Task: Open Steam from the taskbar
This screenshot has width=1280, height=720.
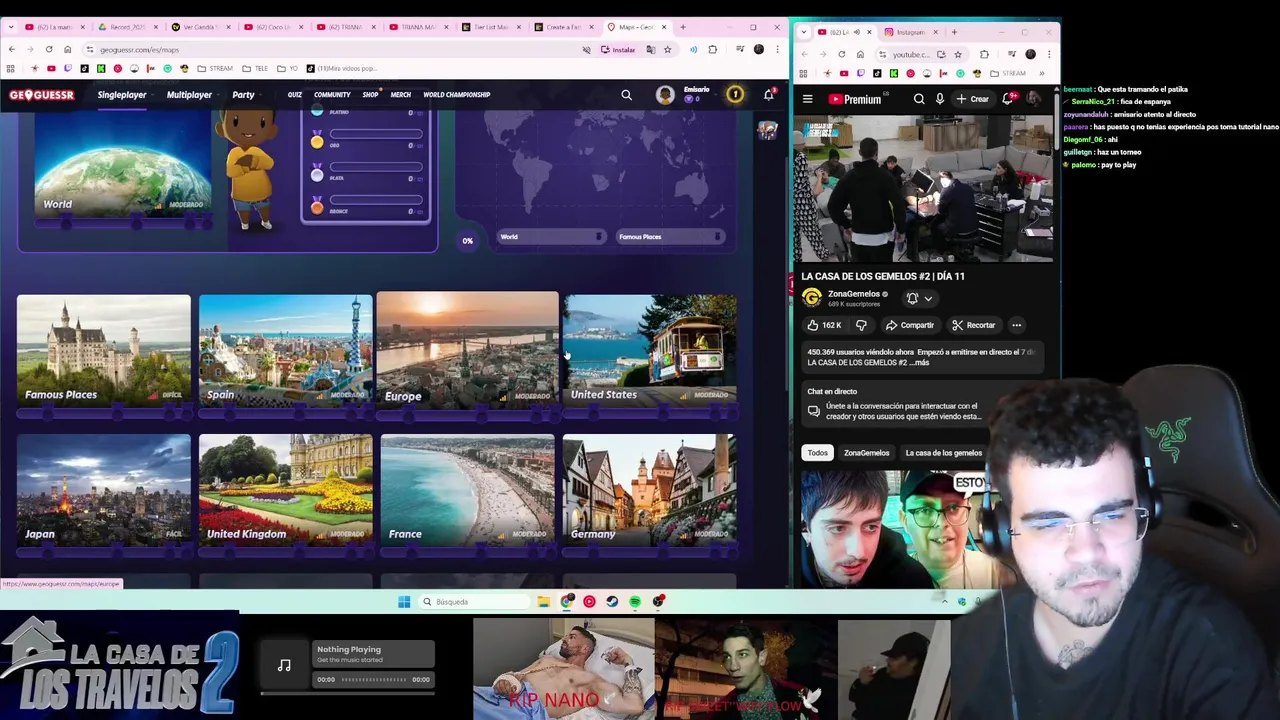Action: pyautogui.click(x=612, y=602)
